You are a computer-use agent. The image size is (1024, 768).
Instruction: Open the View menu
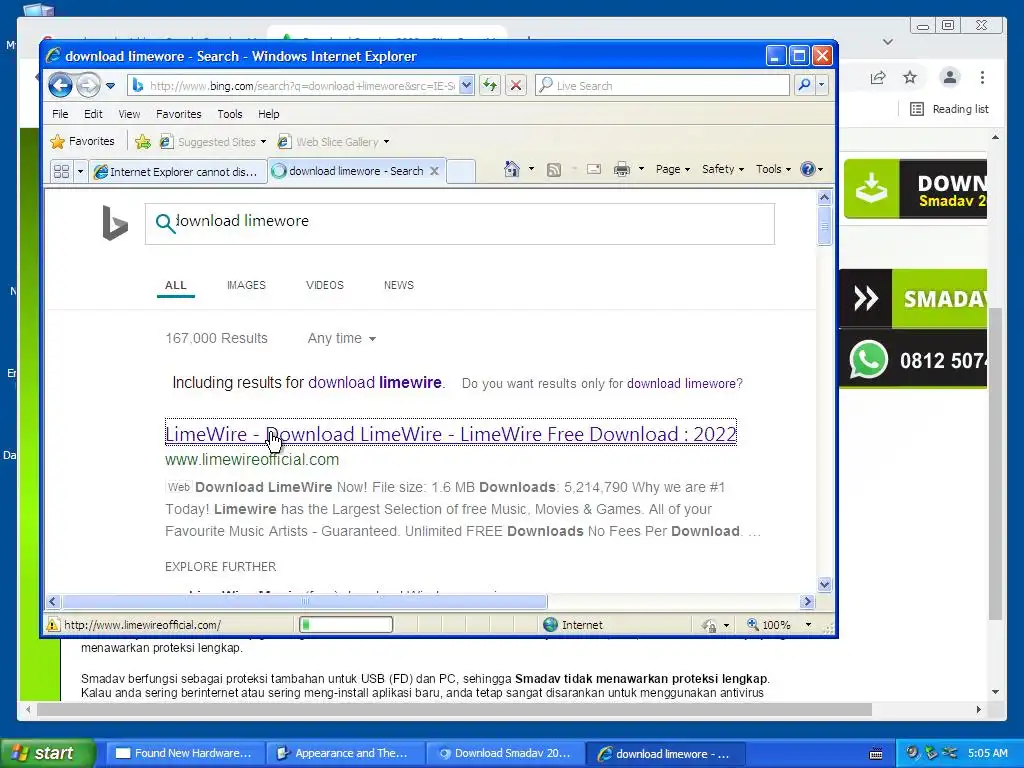(x=129, y=114)
